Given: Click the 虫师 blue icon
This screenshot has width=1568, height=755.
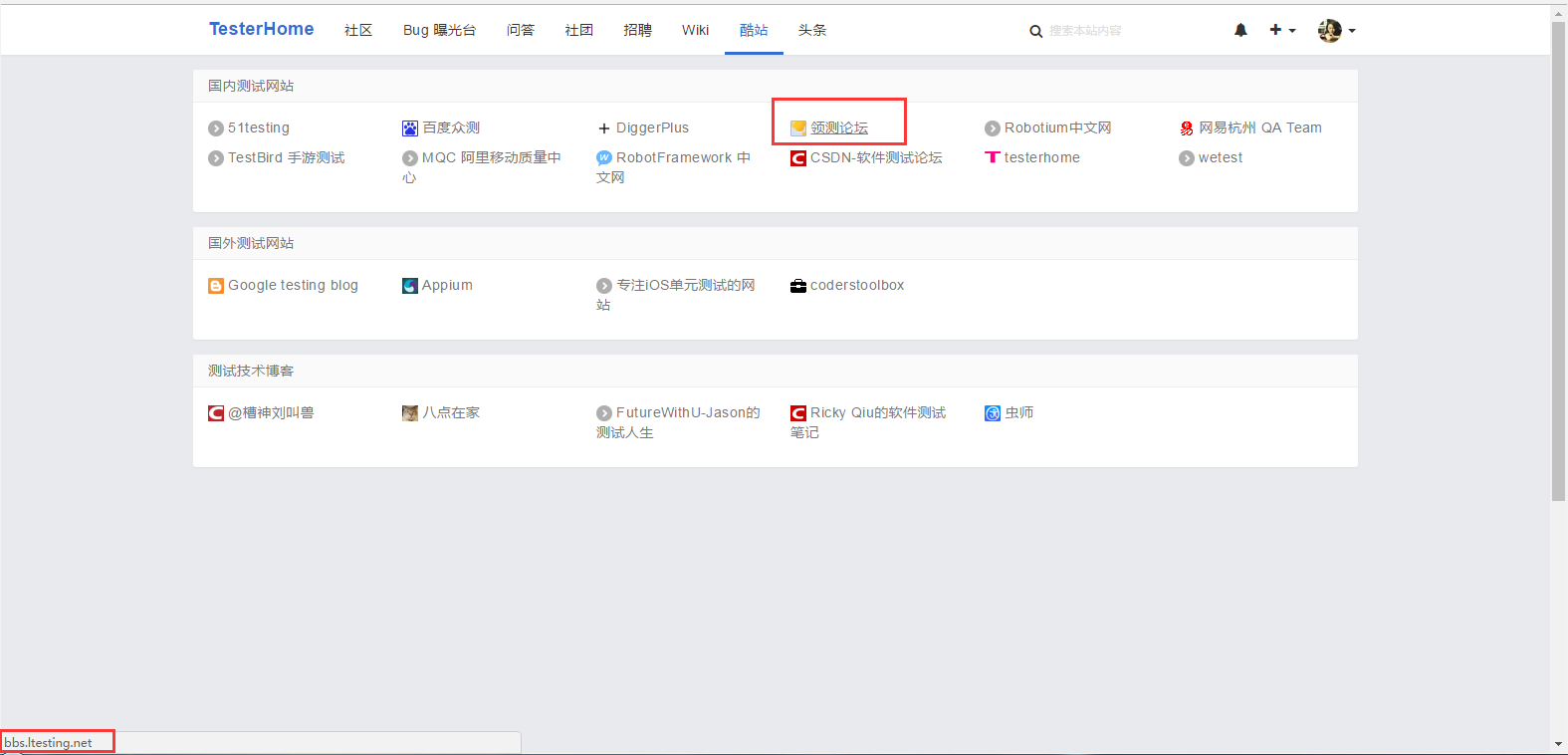Looking at the screenshot, I should 993,413.
